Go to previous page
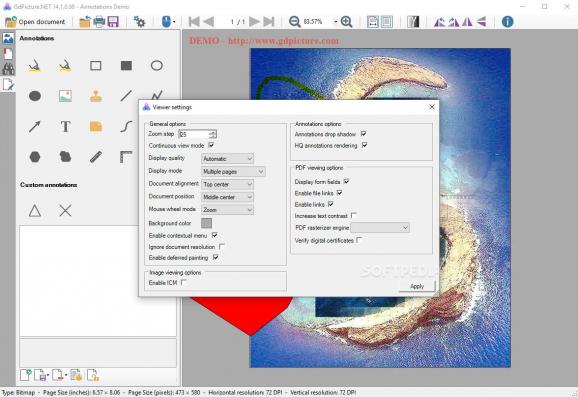The image size is (578, 397). [209, 22]
